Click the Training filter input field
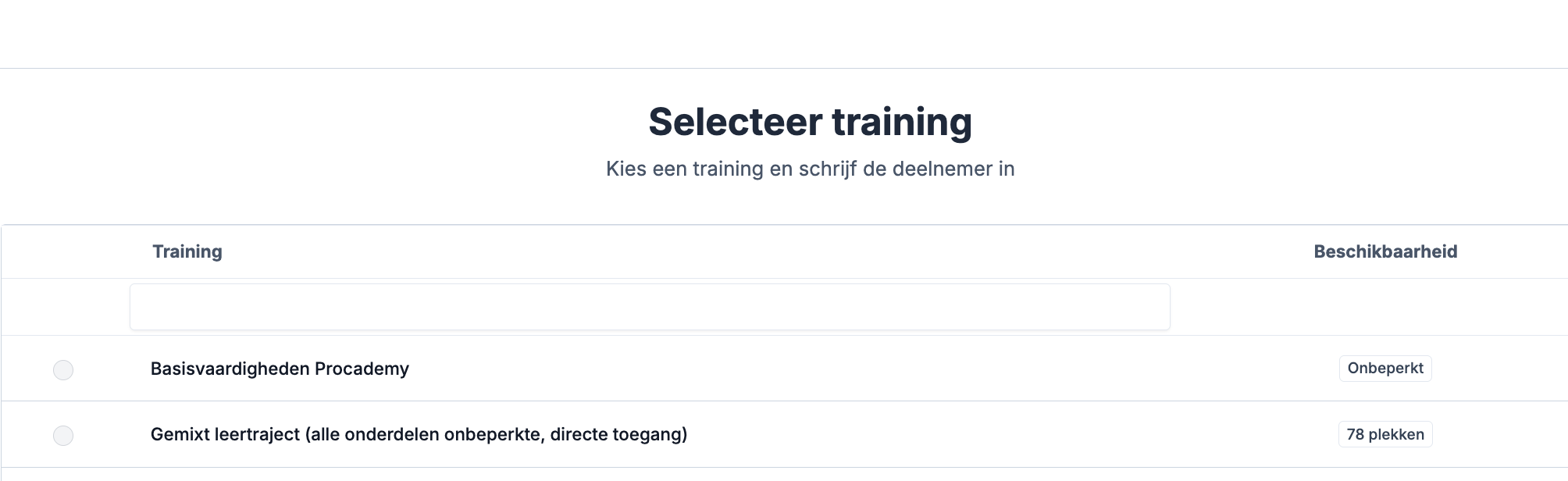Viewport: 1568px width, 481px height. point(649,307)
